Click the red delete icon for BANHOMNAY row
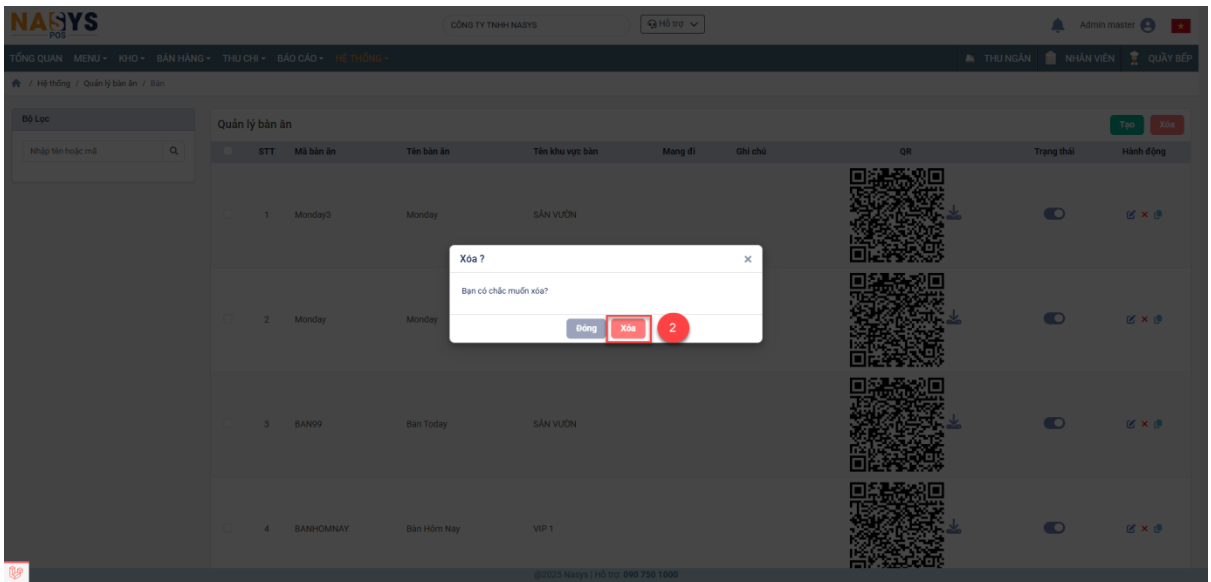The image size is (1211, 582). click(x=1144, y=528)
